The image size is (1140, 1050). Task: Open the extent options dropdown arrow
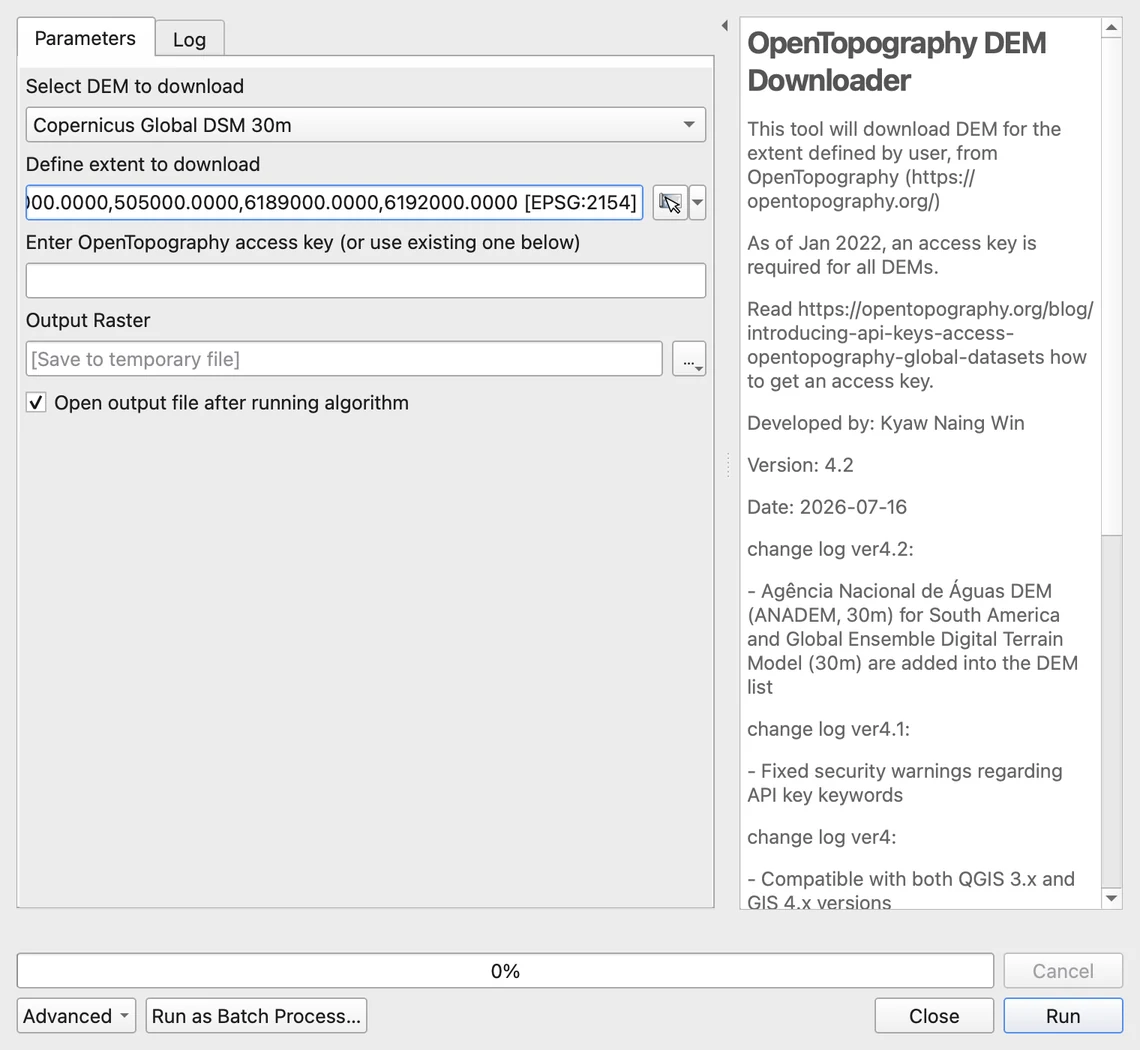(x=697, y=202)
